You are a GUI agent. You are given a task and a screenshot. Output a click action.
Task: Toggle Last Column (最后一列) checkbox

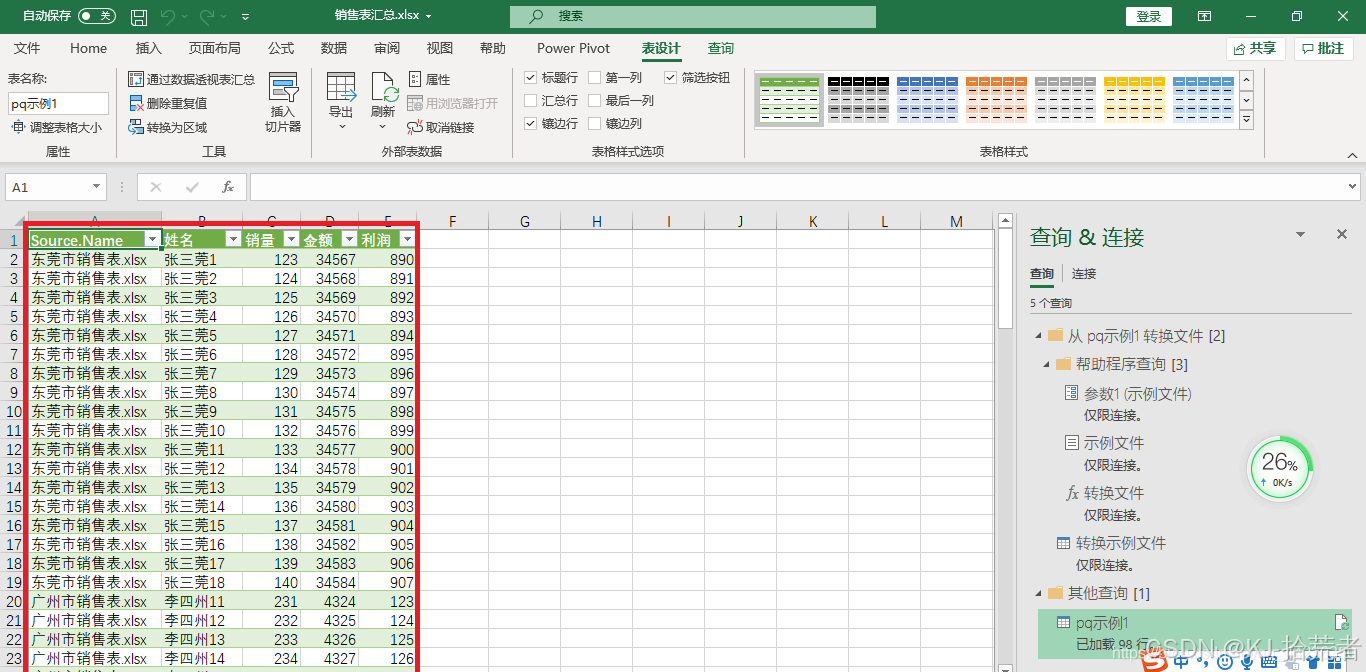point(595,100)
